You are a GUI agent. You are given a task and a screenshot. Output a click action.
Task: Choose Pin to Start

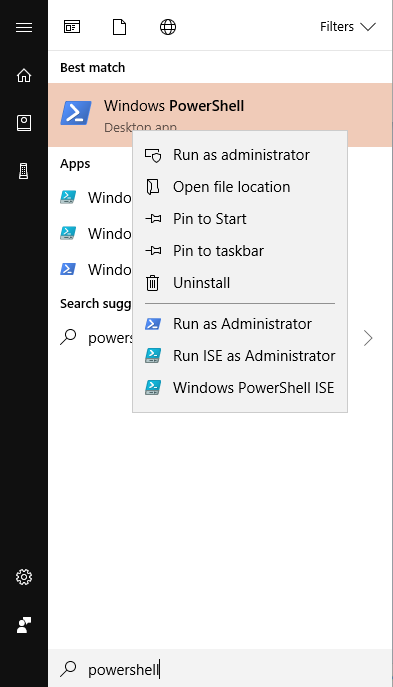tap(240, 219)
